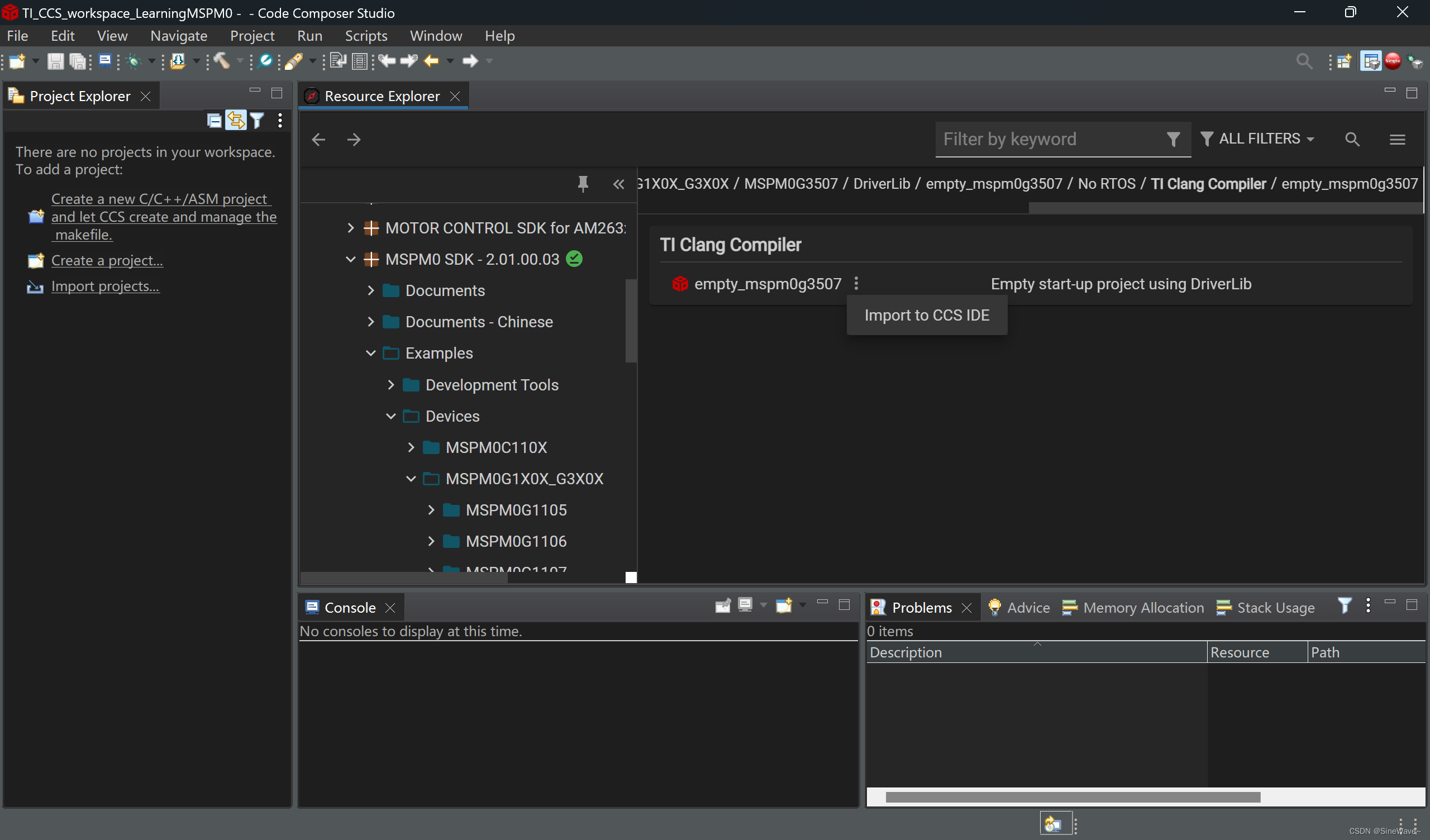Select Import to CCS IDE menu entry
The width and height of the screenshot is (1430, 840).
point(926,315)
